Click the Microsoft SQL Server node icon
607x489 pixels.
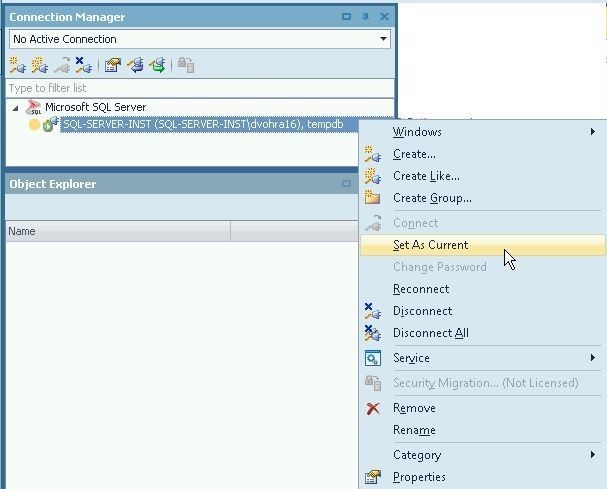[34, 107]
